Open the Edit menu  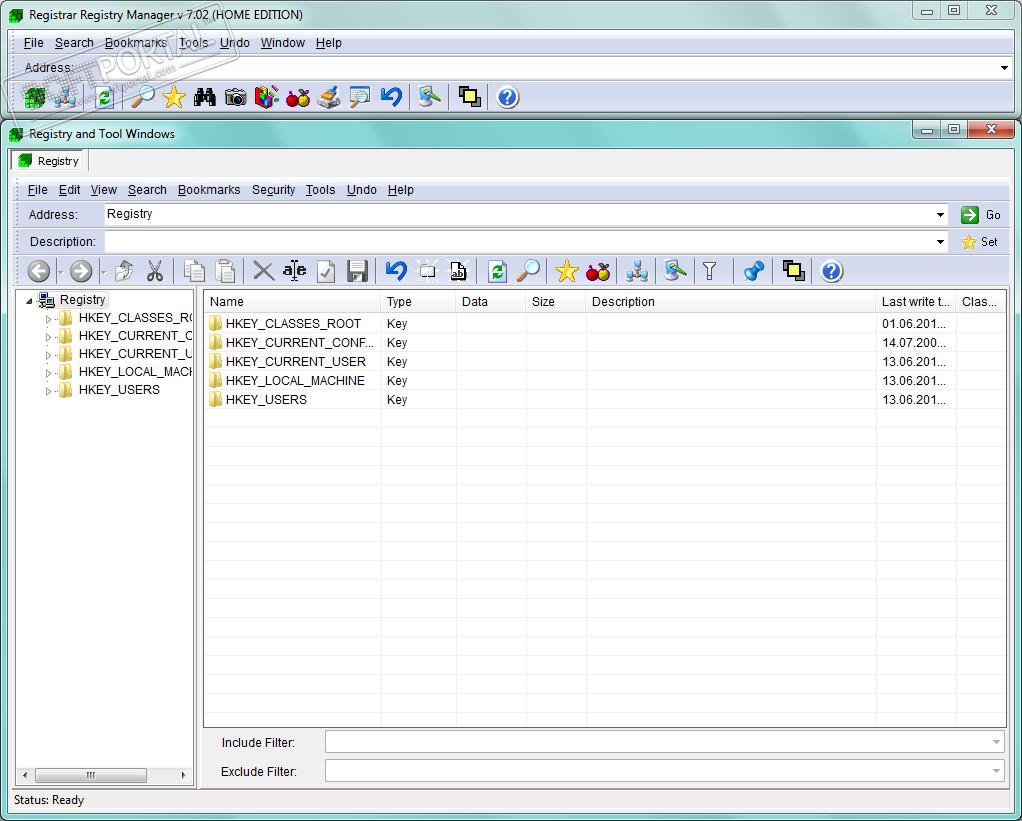click(x=69, y=190)
